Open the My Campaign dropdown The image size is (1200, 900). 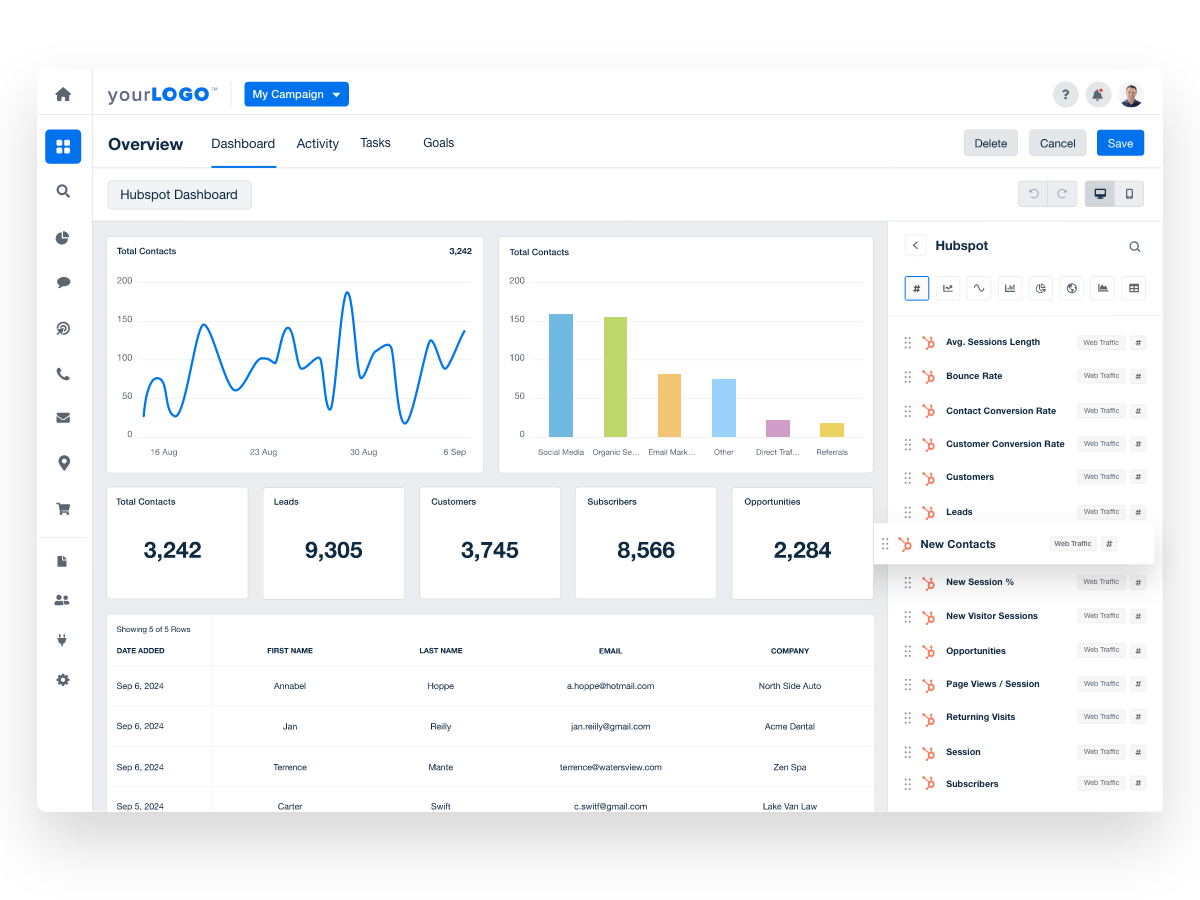point(296,94)
